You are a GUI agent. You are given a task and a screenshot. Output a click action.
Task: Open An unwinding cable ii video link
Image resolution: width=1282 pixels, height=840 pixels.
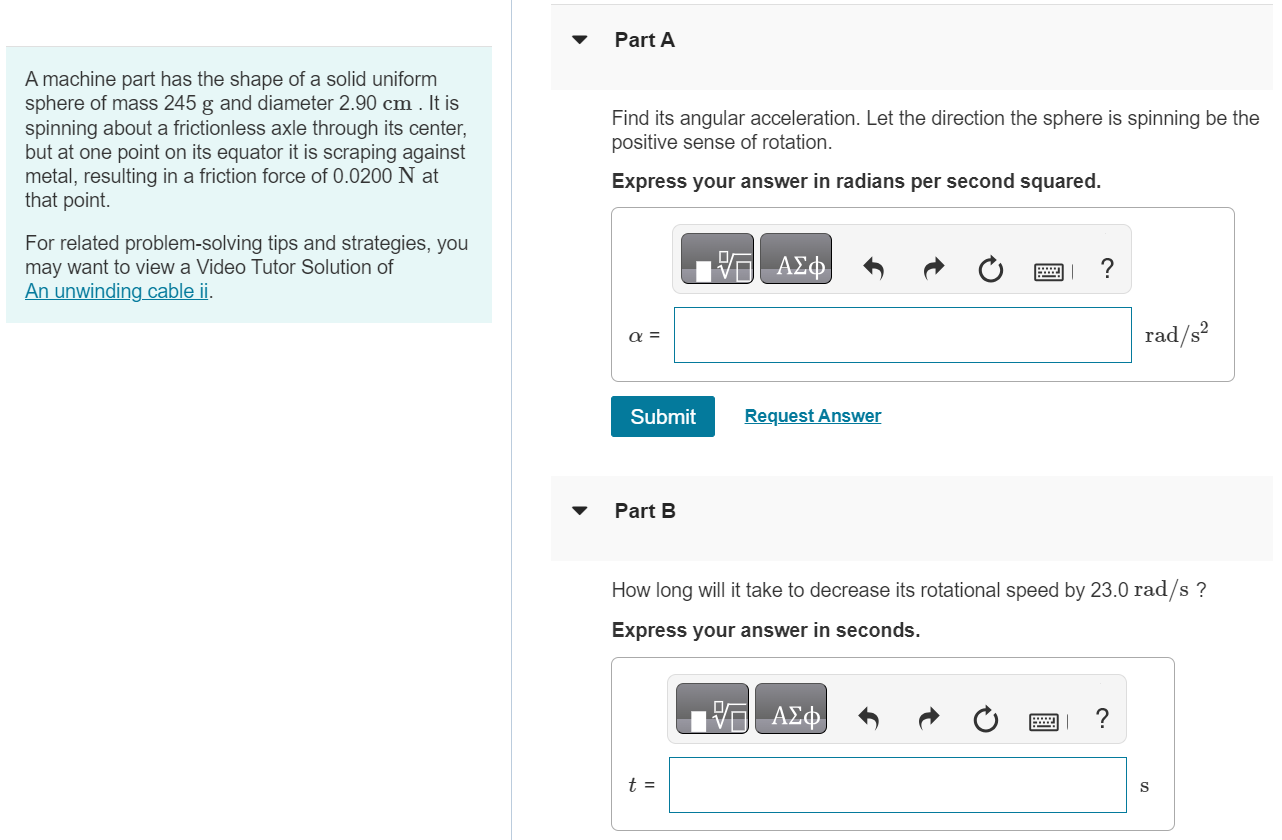[x=118, y=291]
